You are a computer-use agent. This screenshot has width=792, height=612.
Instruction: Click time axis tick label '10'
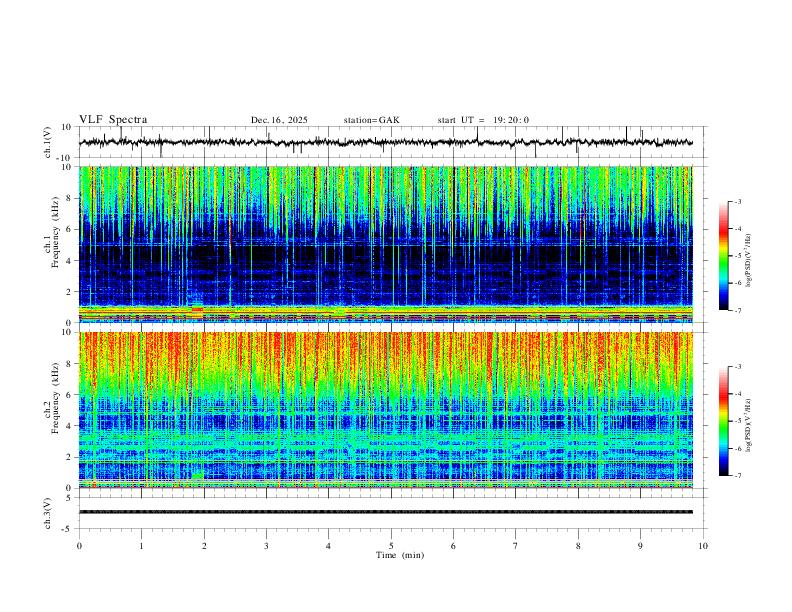click(703, 546)
